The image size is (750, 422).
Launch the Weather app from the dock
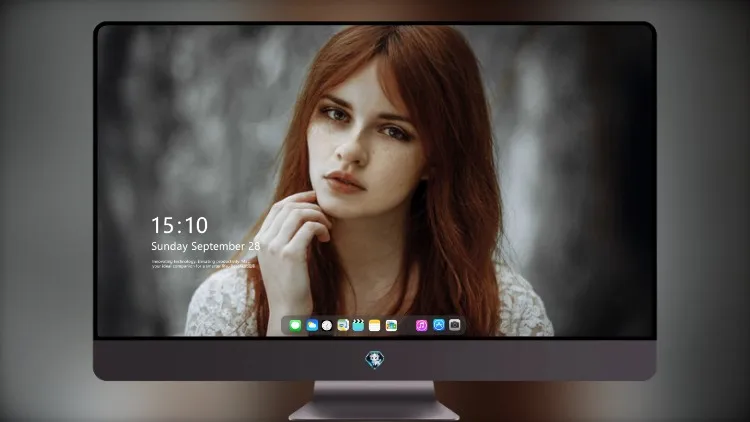[x=312, y=325]
